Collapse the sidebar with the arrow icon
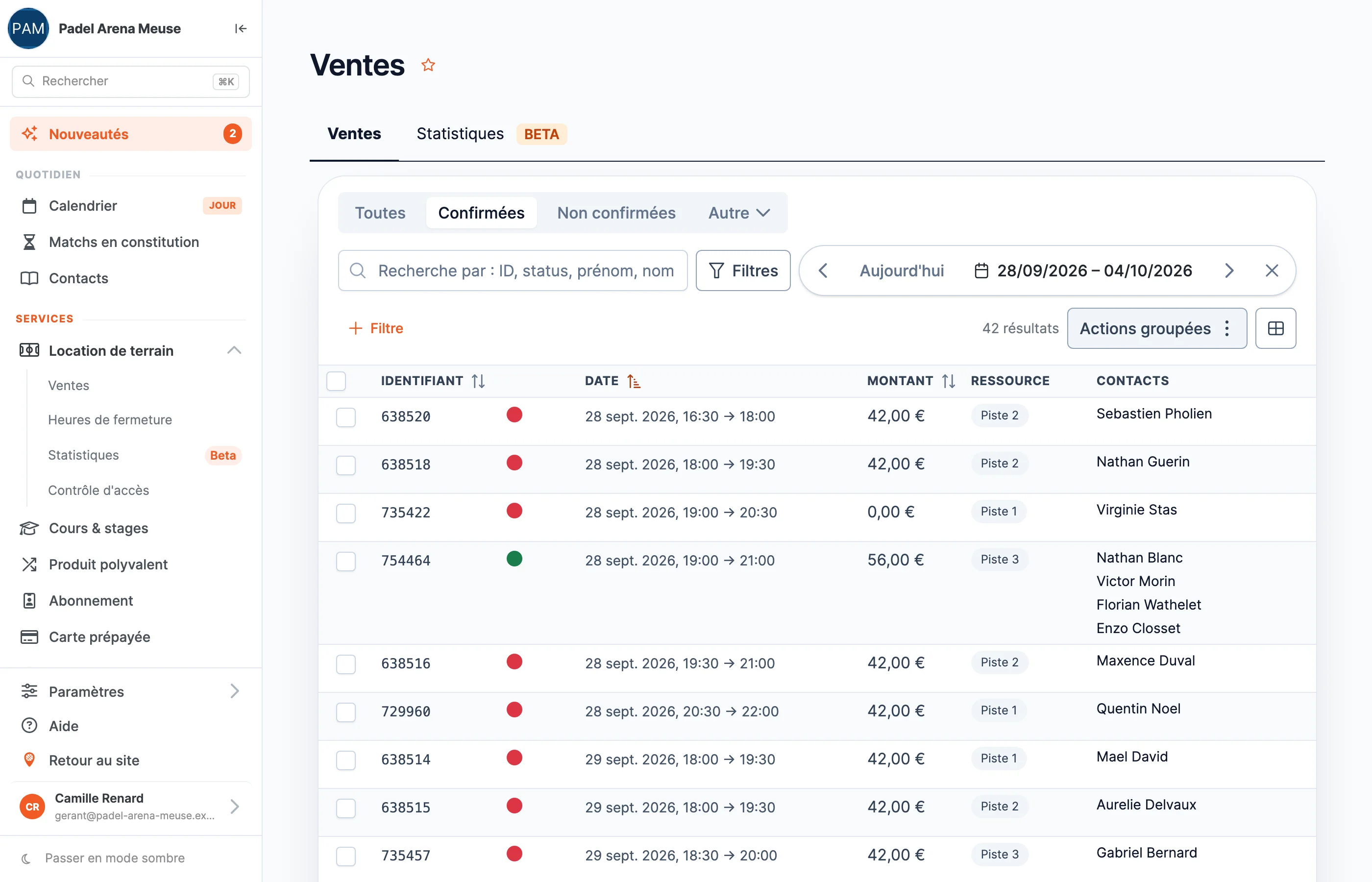This screenshot has height=882, width=1372. point(241,28)
